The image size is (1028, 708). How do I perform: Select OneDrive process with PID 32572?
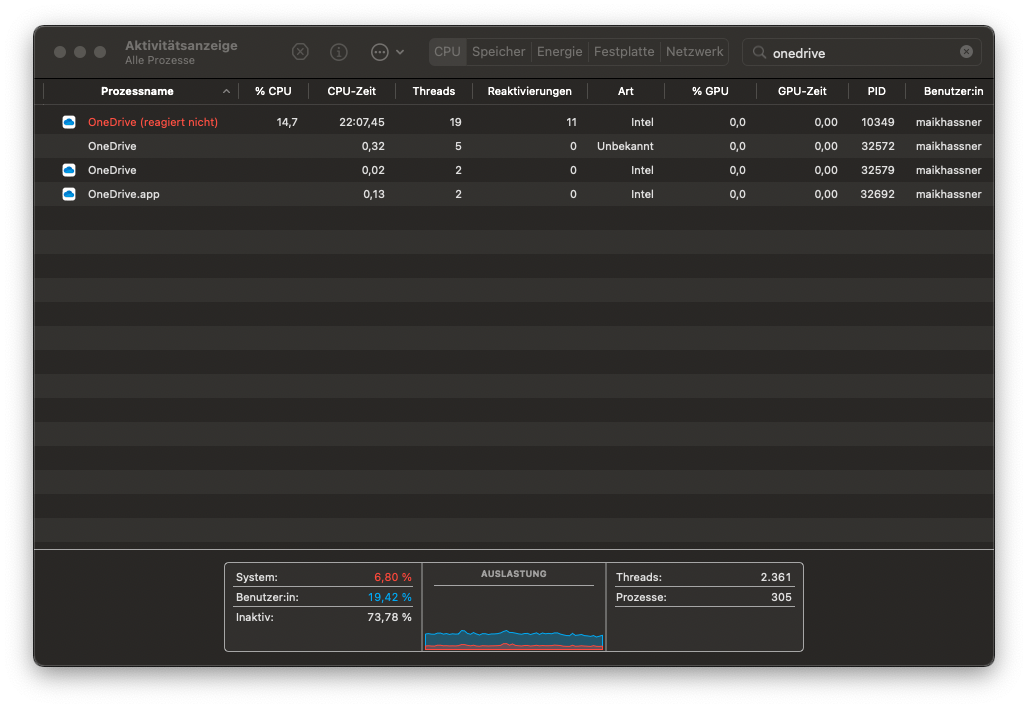112,146
